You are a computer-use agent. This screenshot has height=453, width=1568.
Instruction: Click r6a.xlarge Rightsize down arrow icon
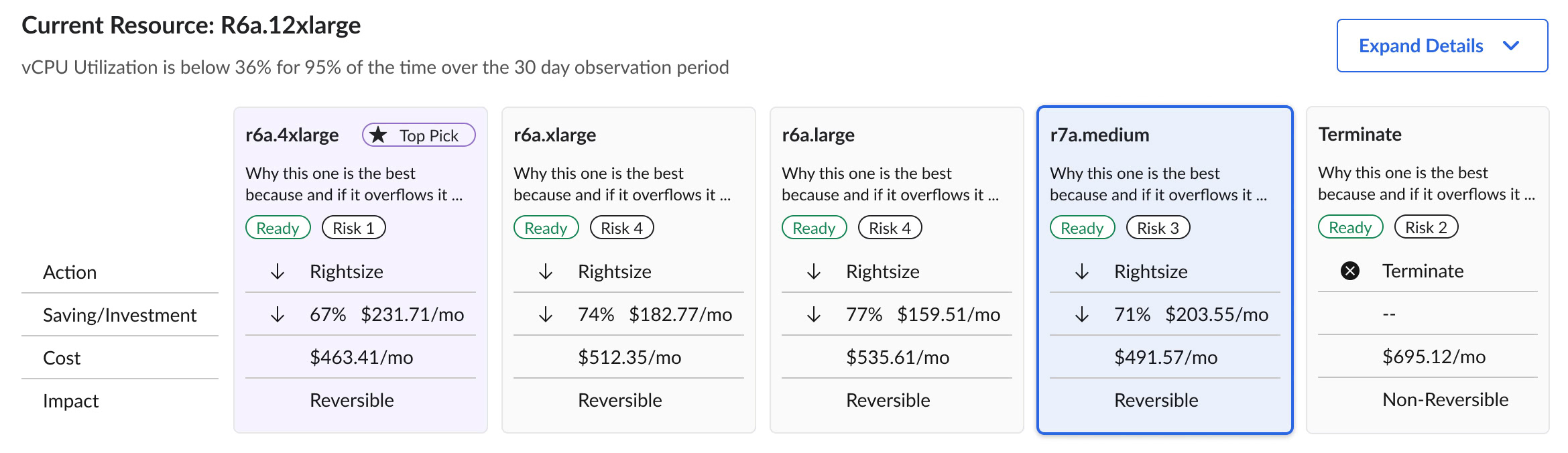click(546, 271)
